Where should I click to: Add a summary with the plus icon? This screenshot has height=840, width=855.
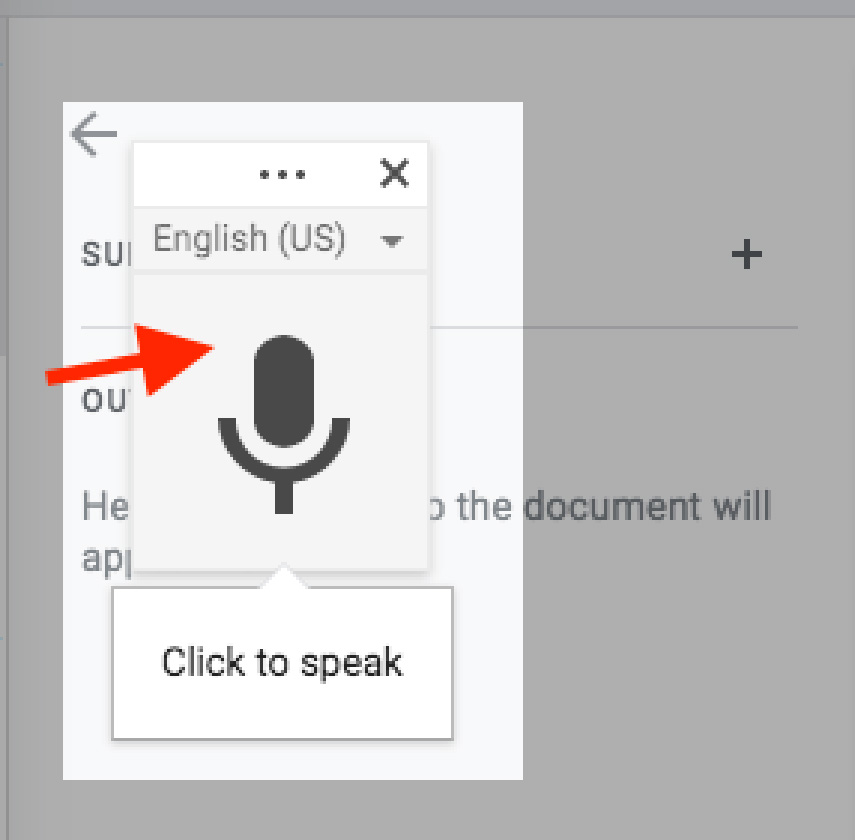[746, 255]
